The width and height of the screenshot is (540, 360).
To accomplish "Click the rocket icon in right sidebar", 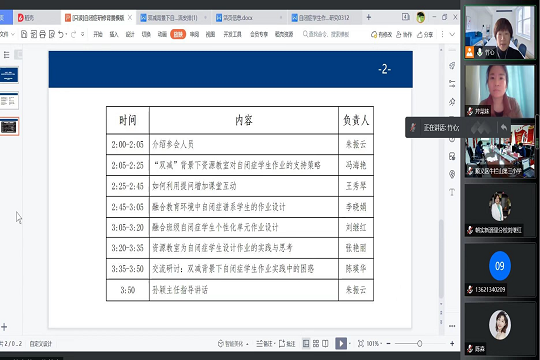I will (452, 65).
